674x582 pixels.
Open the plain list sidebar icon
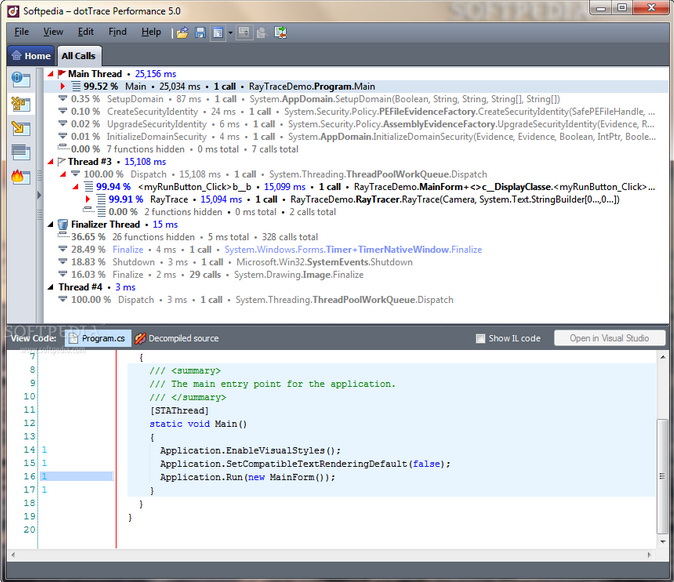(x=20, y=152)
